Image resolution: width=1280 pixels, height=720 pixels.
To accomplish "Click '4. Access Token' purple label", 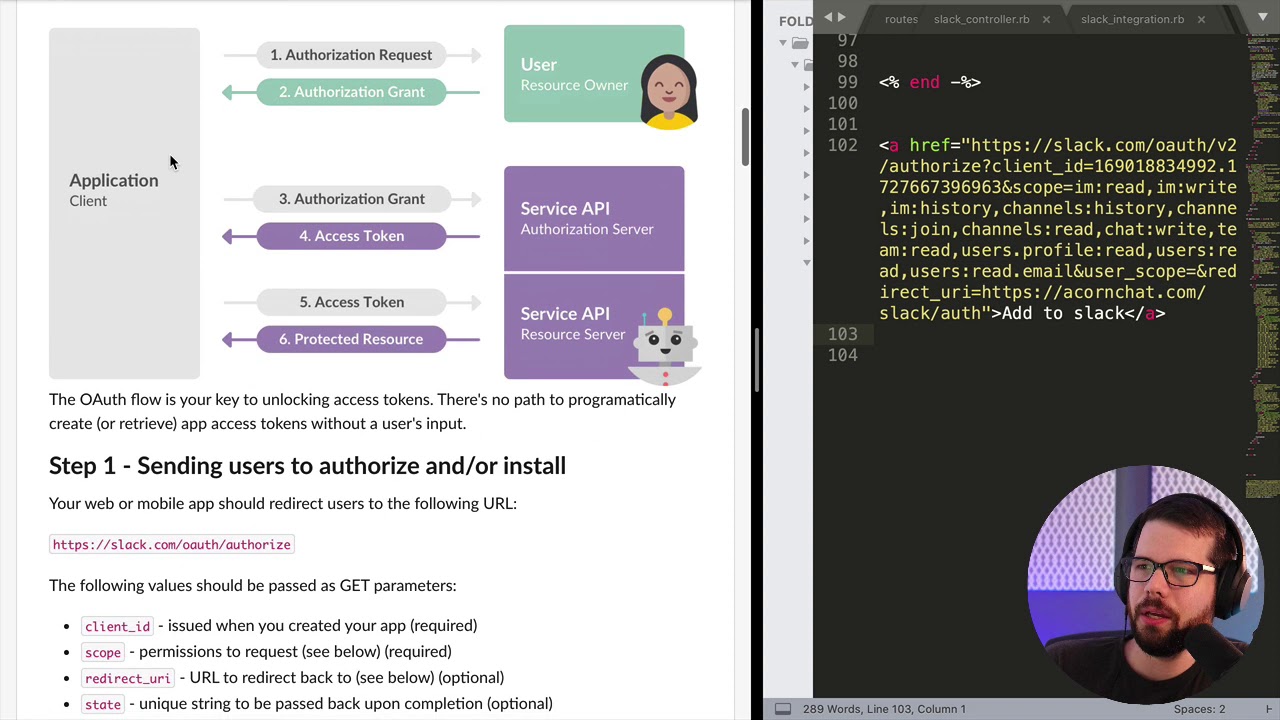I will 351,236.
